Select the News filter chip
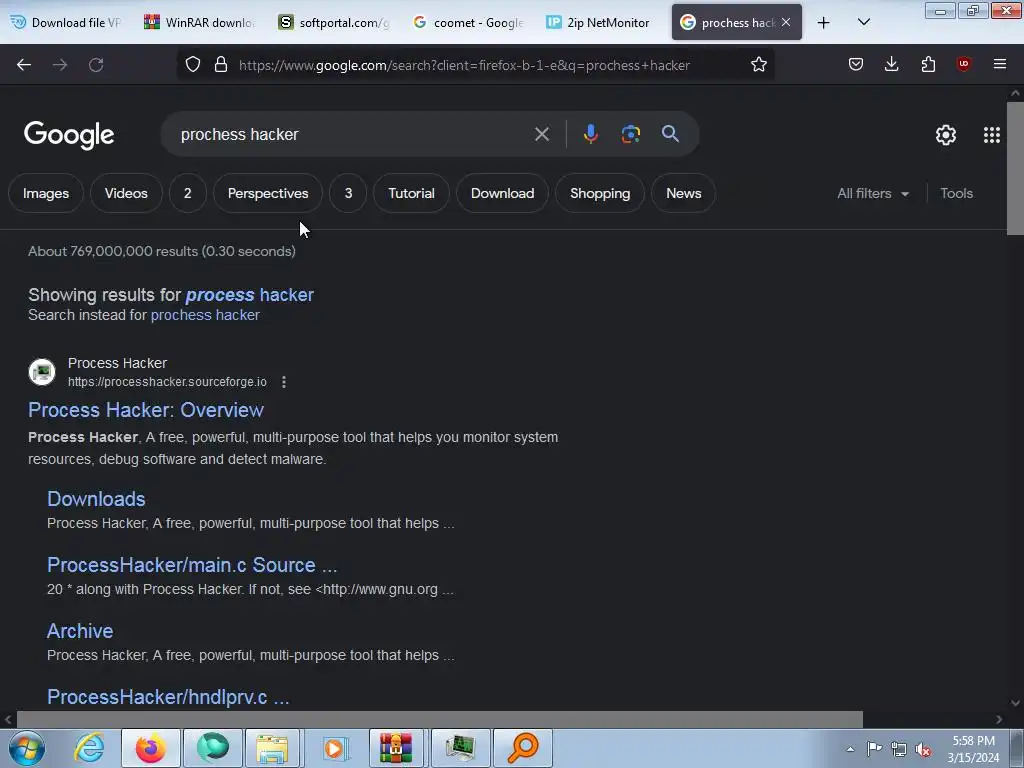 coord(683,193)
